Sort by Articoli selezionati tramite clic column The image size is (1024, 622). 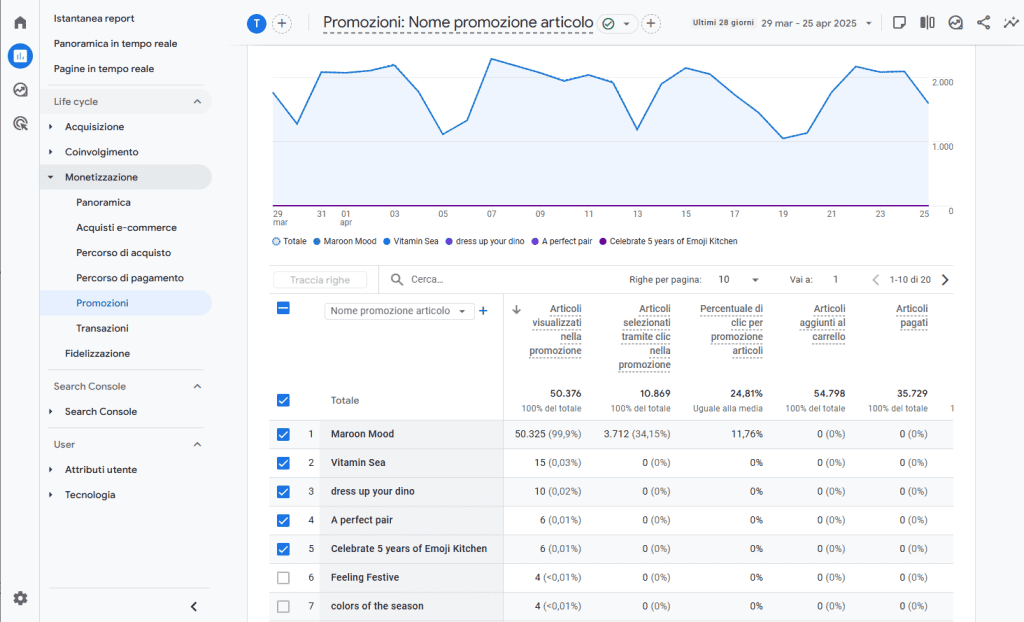[645, 336]
